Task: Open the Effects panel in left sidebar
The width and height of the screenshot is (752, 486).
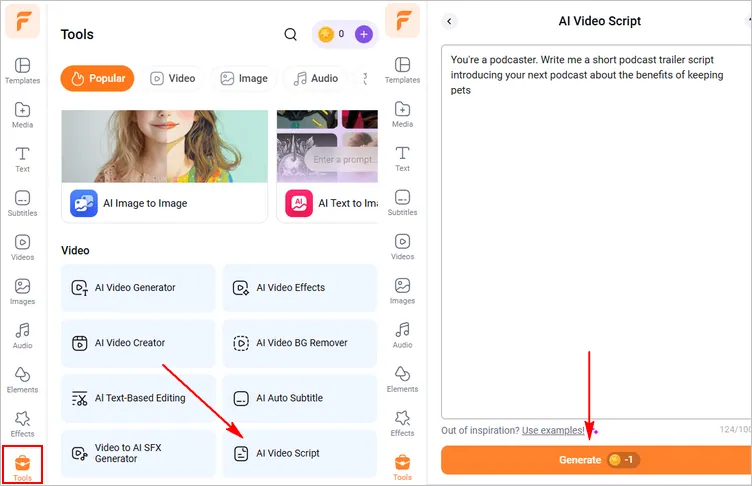Action: click(x=22, y=423)
